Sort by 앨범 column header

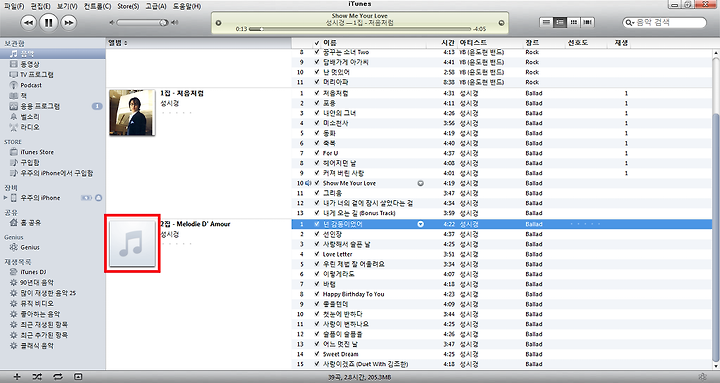click(199, 43)
